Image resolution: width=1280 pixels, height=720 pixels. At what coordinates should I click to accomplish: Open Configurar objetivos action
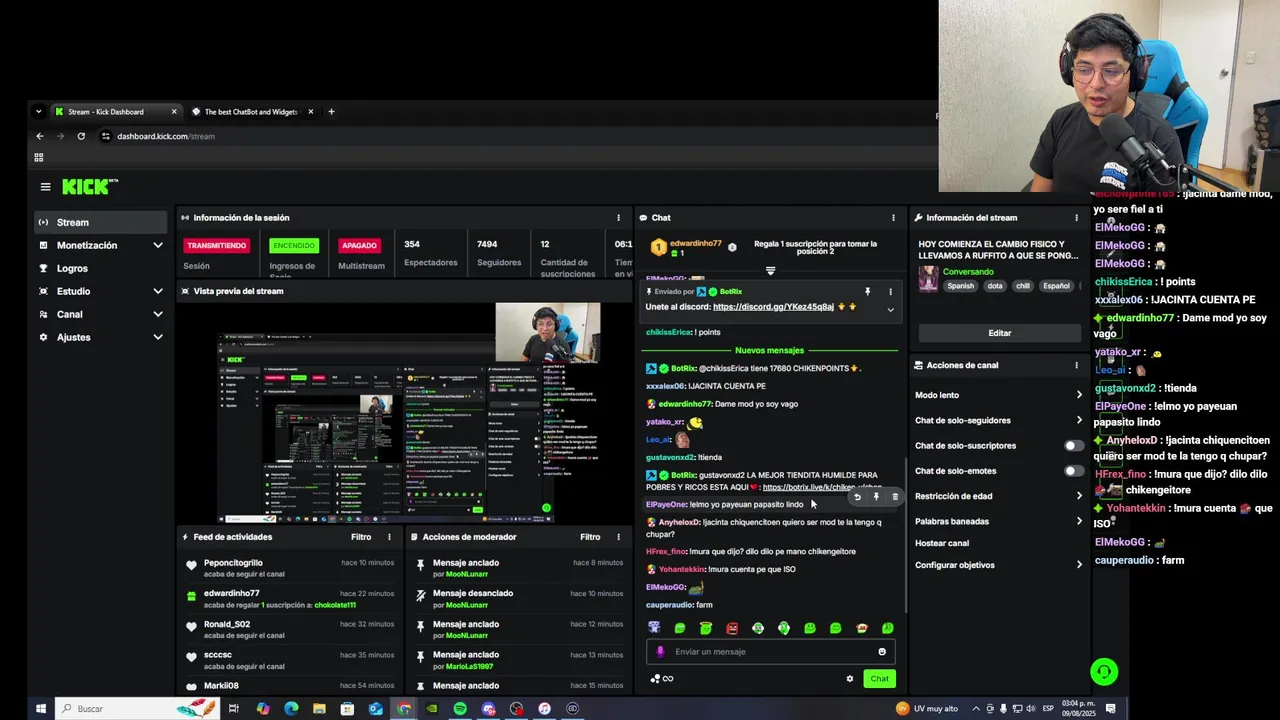tap(998, 565)
